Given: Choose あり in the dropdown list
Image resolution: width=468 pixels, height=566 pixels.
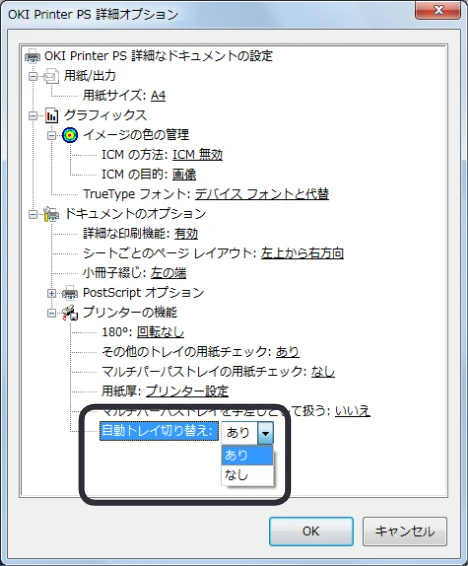Looking at the screenshot, I should pyautogui.click(x=247, y=456).
